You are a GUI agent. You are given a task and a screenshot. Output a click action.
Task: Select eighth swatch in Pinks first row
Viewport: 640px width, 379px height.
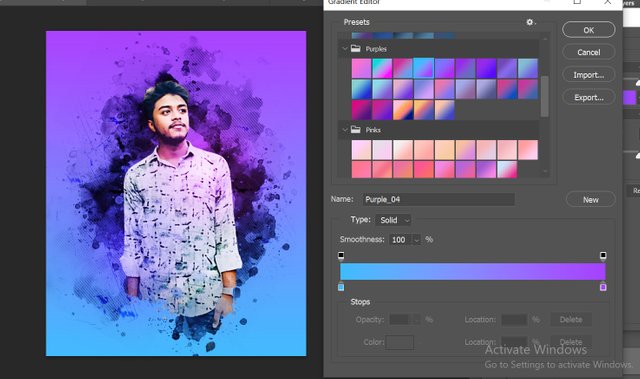507,150
